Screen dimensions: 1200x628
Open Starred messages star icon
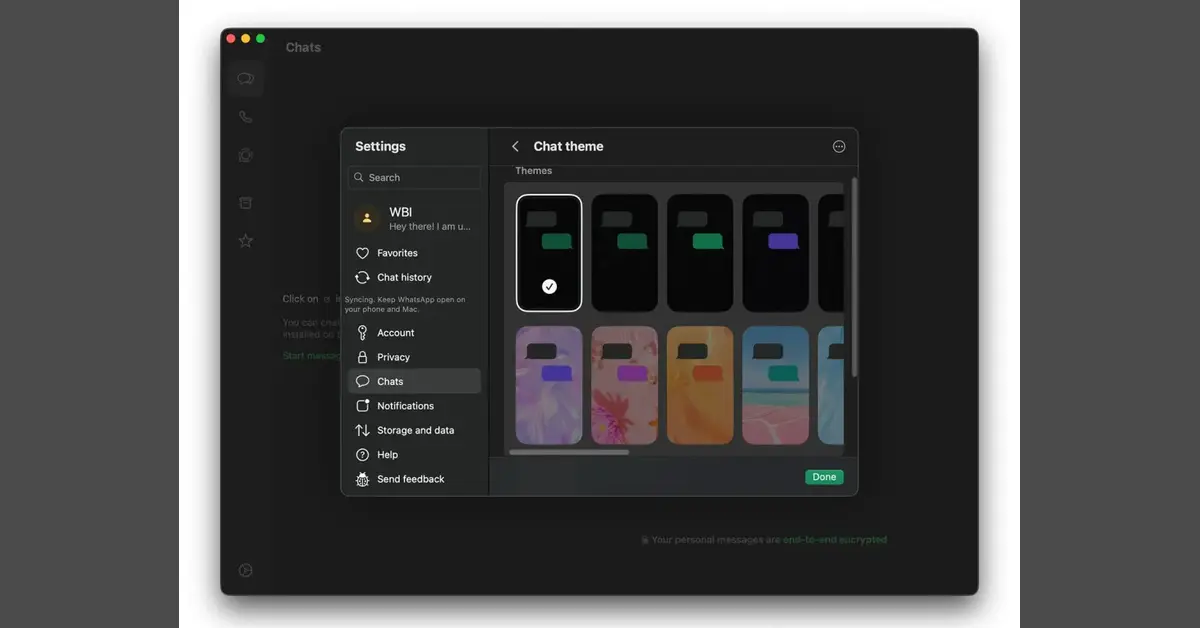(245, 241)
